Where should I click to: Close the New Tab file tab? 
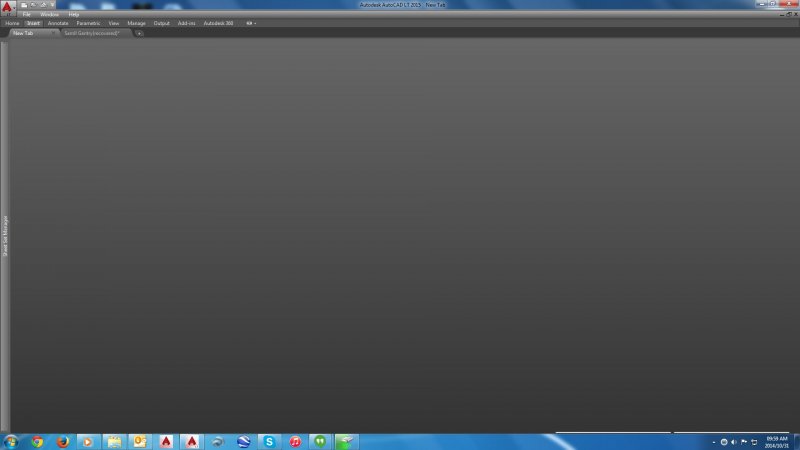[x=53, y=33]
